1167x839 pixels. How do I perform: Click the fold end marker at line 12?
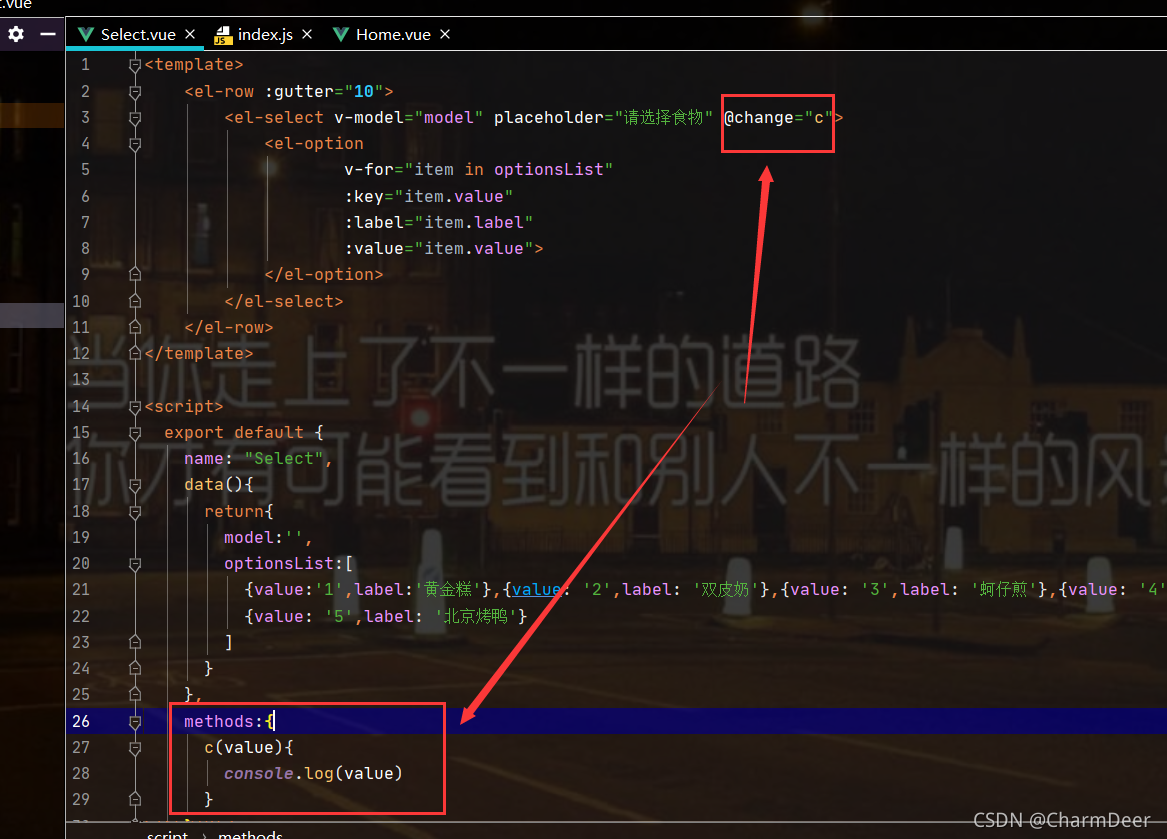tap(135, 353)
